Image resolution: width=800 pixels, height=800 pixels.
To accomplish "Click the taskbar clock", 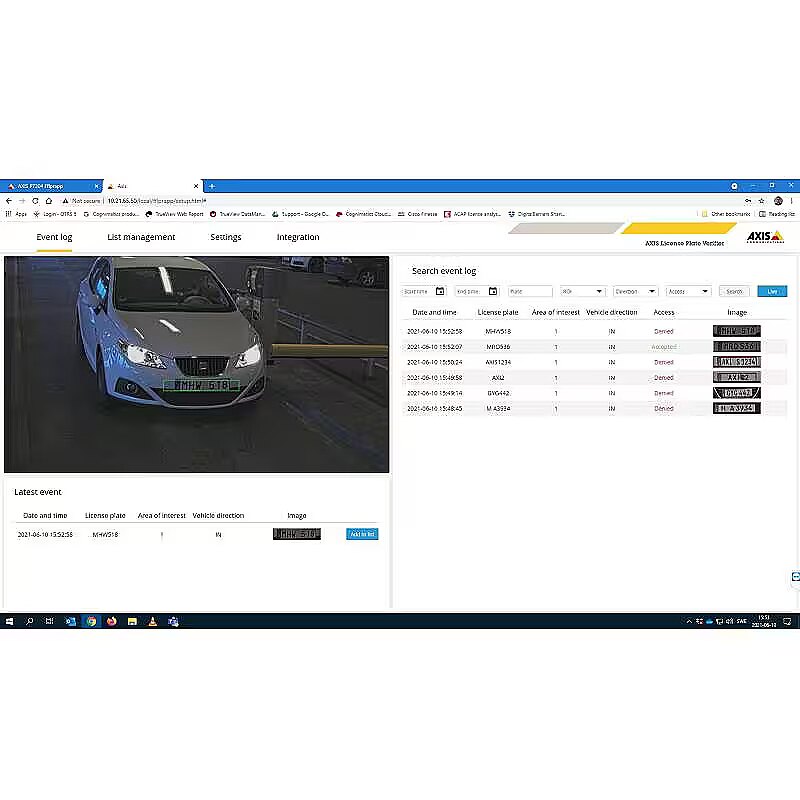I will [x=764, y=621].
